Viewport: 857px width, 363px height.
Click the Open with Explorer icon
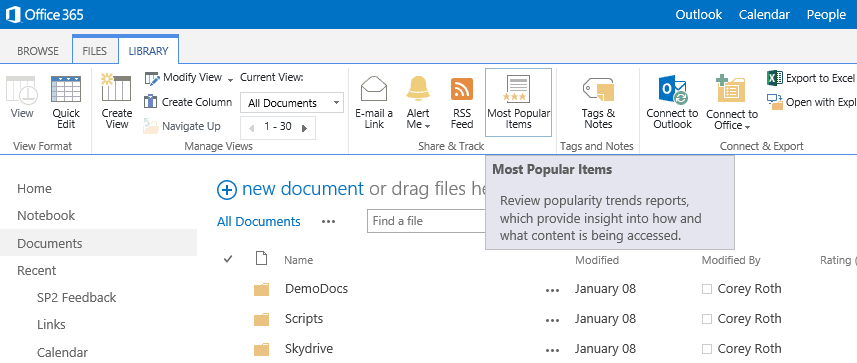click(775, 102)
